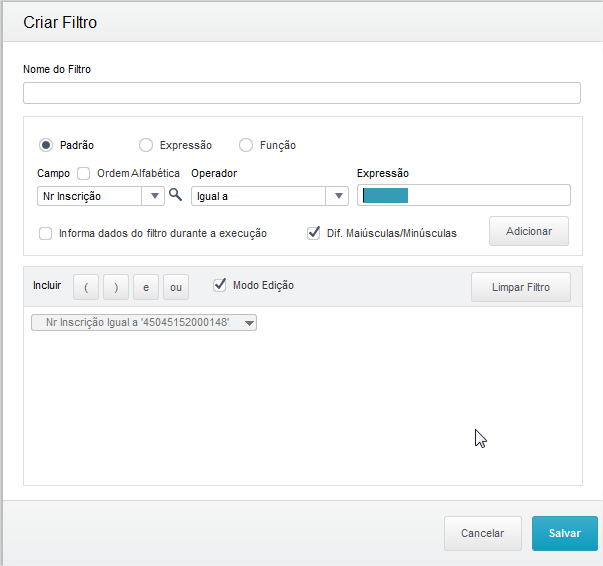Select the Expressão radio option
Viewport: 603px width, 566px height.
coord(146,145)
